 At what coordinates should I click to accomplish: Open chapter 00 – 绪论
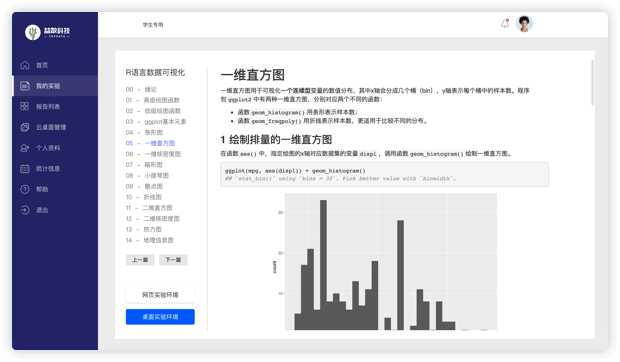(x=141, y=89)
